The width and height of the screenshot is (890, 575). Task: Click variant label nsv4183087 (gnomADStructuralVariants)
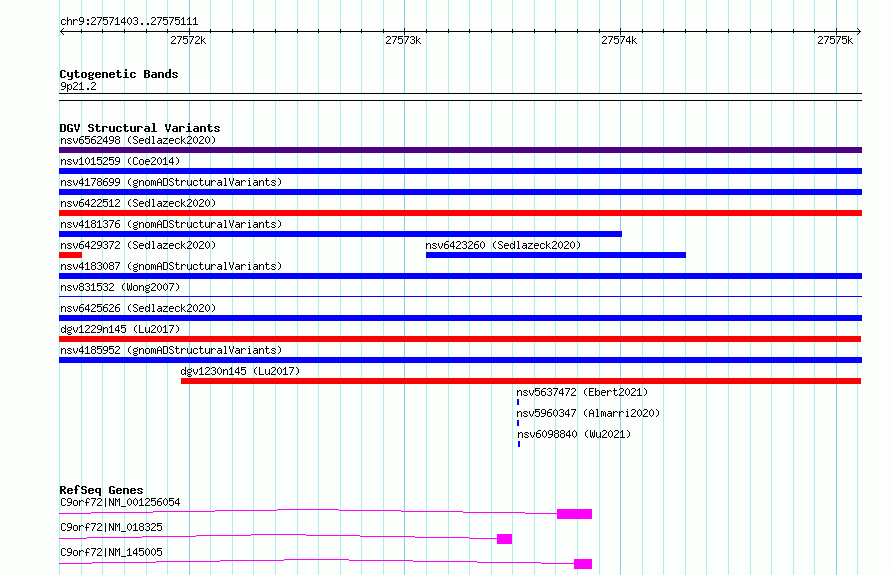(x=171, y=266)
